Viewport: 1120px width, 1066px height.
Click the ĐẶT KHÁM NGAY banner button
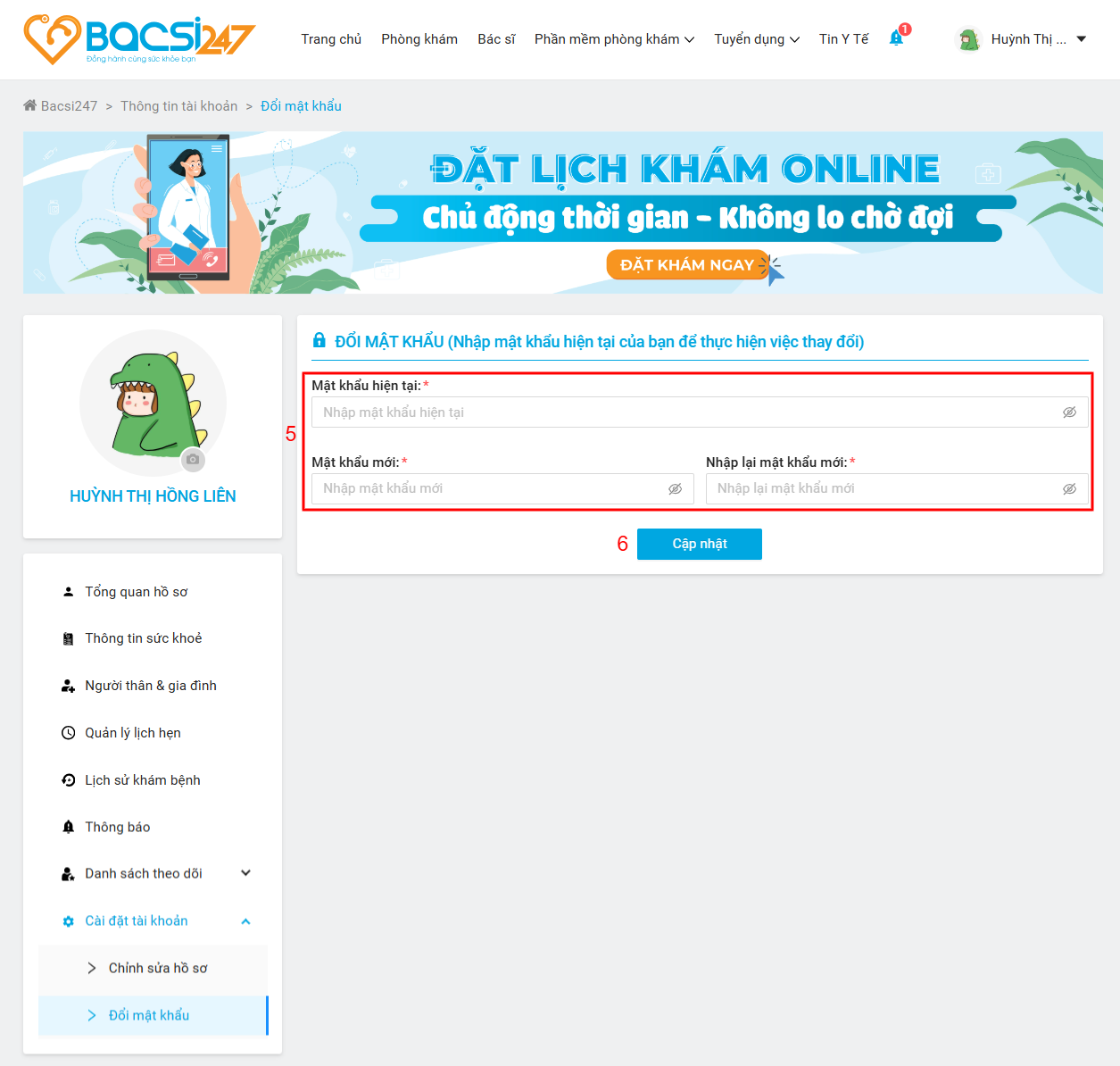coord(687,264)
